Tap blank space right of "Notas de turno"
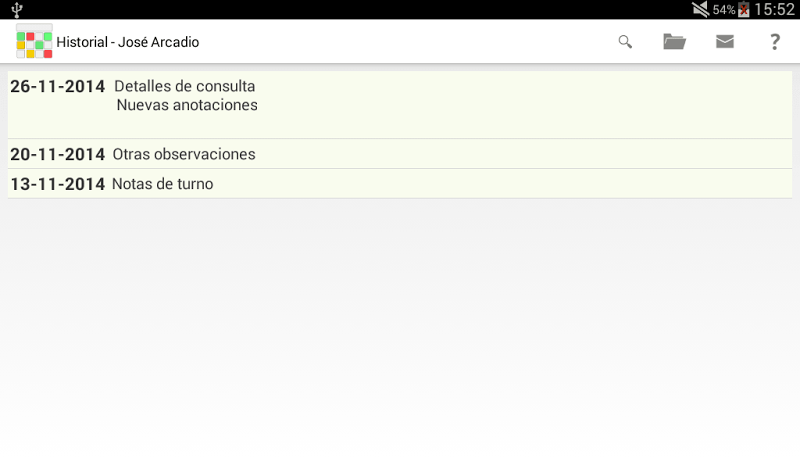800x469 pixels. 500,184
